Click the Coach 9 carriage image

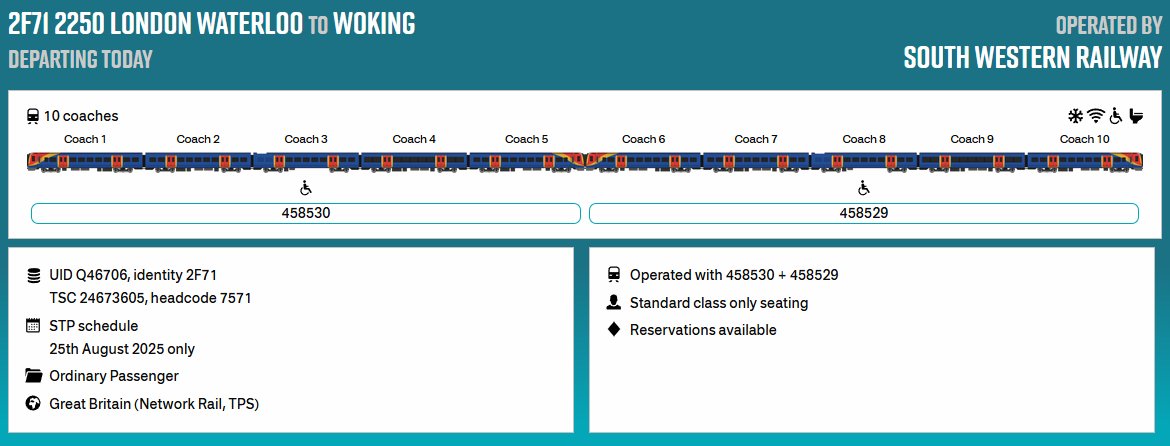pos(972,161)
